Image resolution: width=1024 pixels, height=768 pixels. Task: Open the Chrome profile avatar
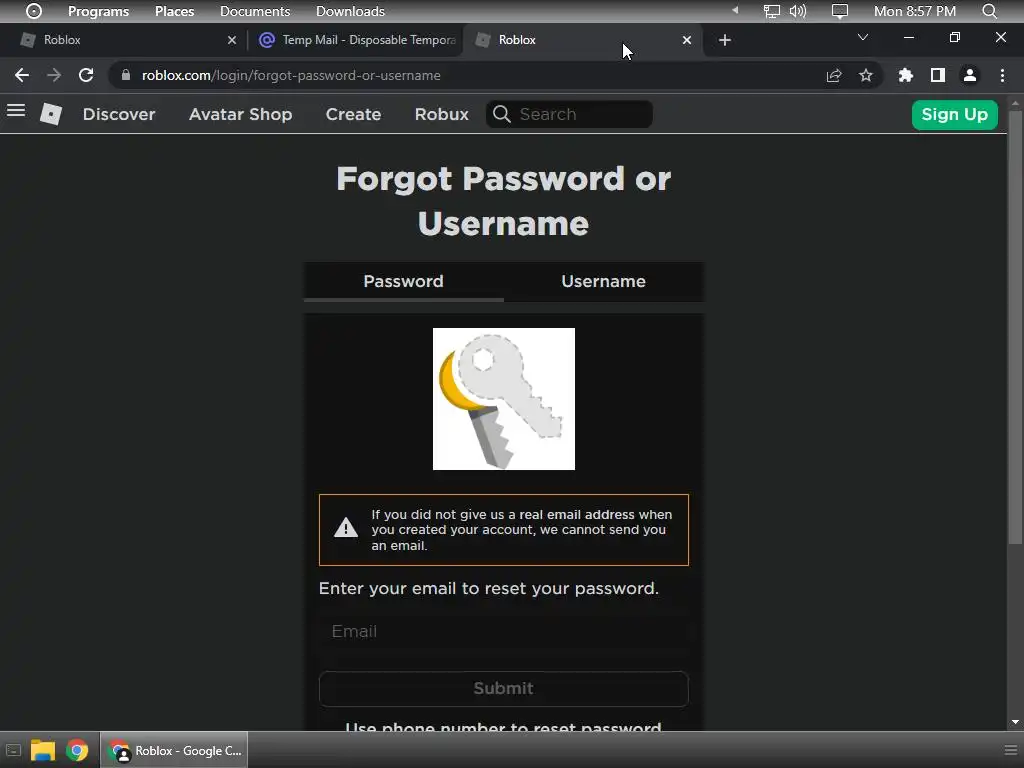point(970,75)
